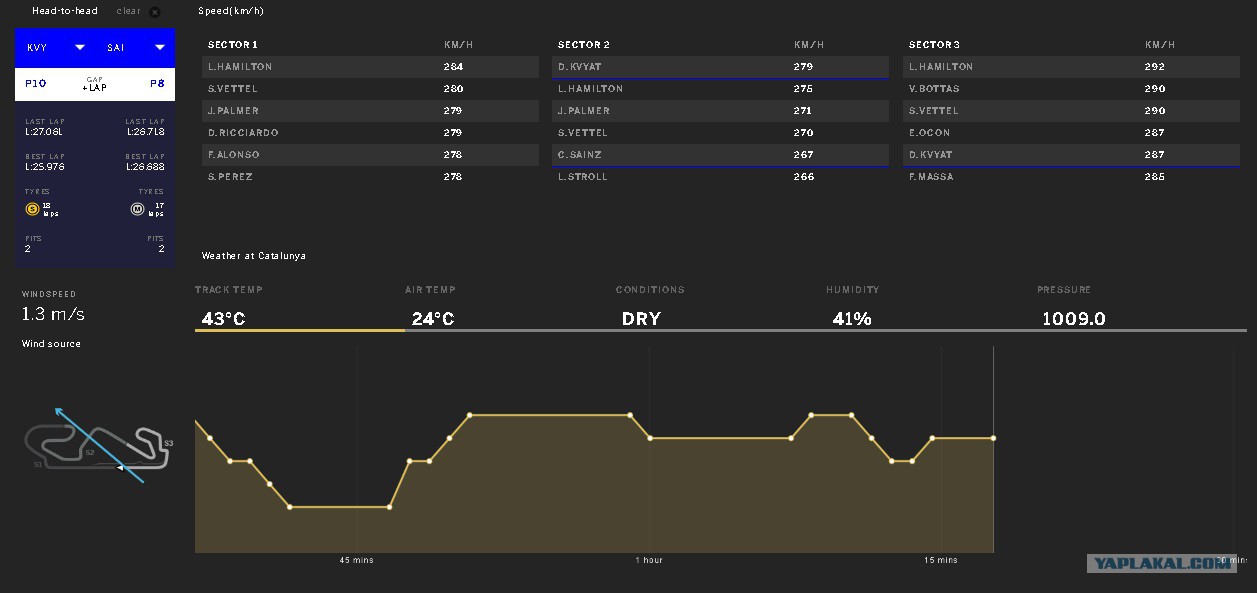Click the circuit map S3 sector
Screen dimensions: 1257x593
click(x=168, y=443)
